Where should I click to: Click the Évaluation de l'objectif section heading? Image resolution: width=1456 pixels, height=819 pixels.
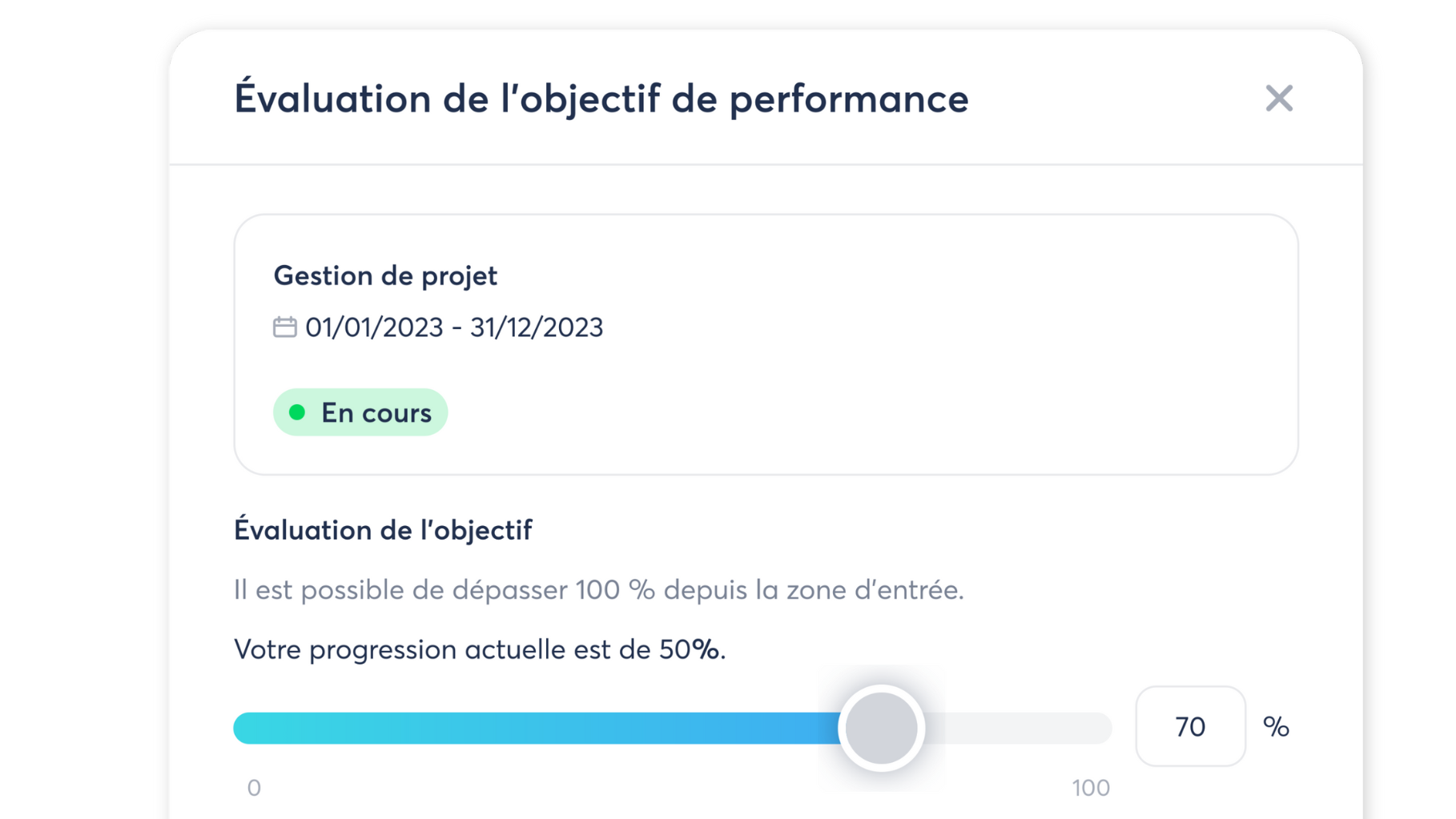click(x=383, y=530)
